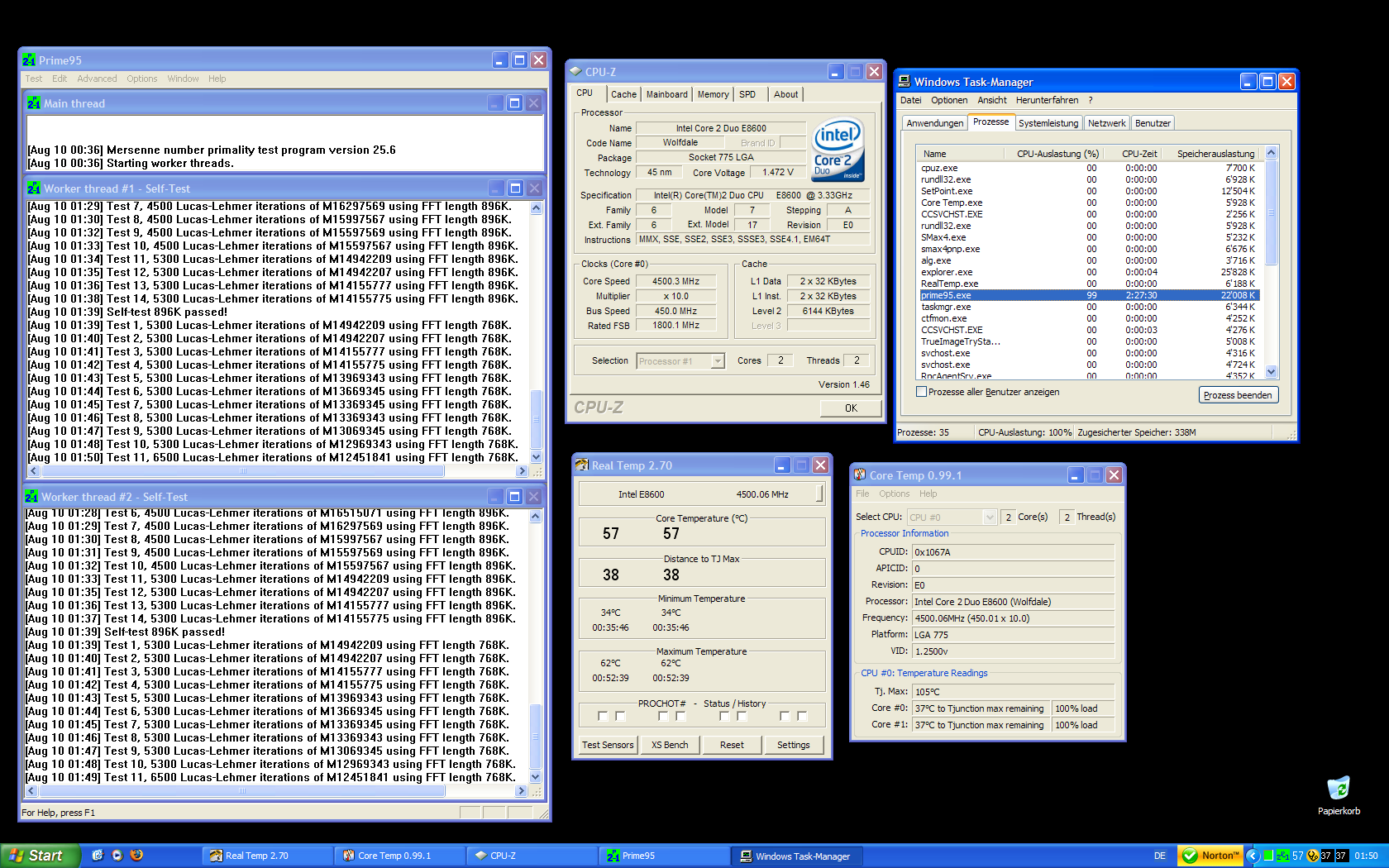Select the explorer.exe process row
This screenshot has width=1389, height=868.
[1088, 272]
